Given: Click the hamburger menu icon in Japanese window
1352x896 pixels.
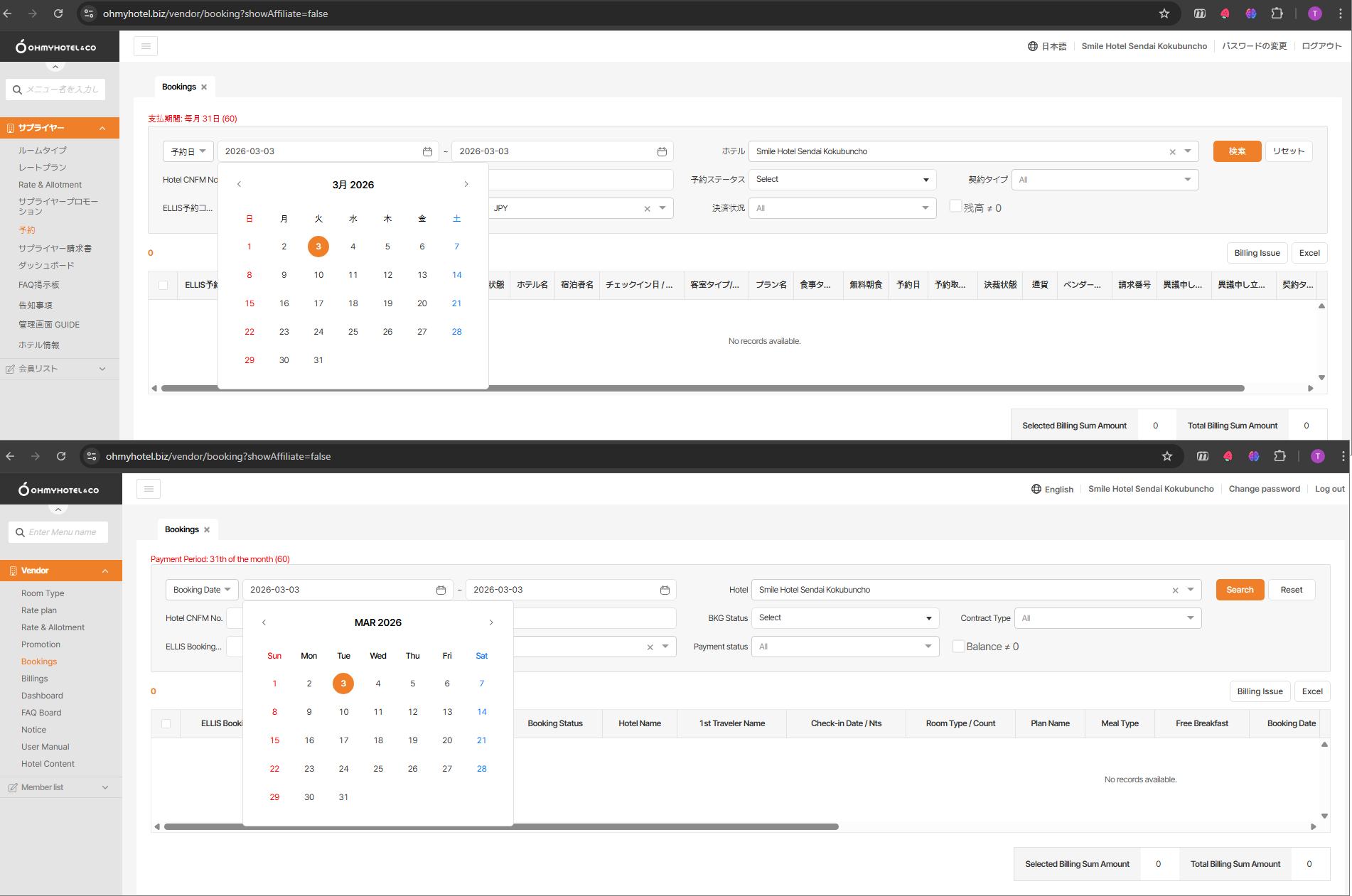Looking at the screenshot, I should 146,46.
